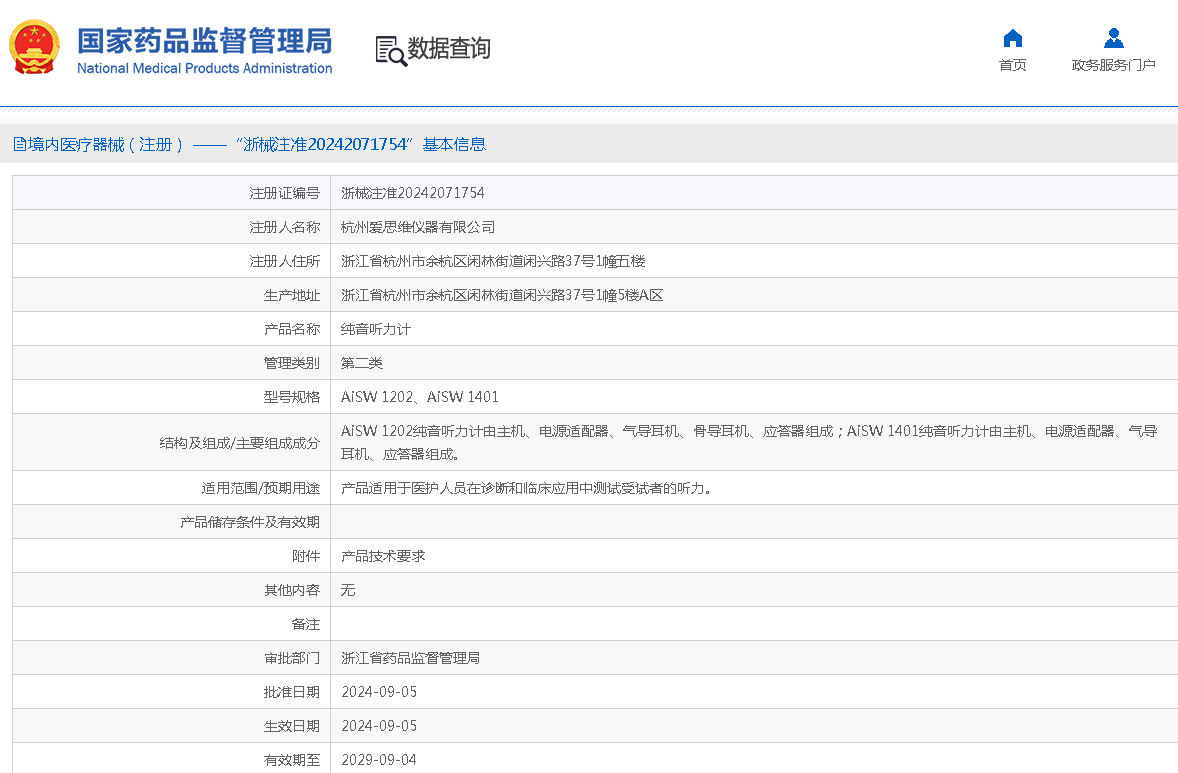
Task: Click the 国家药品监督管理局 site title
Action: point(204,41)
